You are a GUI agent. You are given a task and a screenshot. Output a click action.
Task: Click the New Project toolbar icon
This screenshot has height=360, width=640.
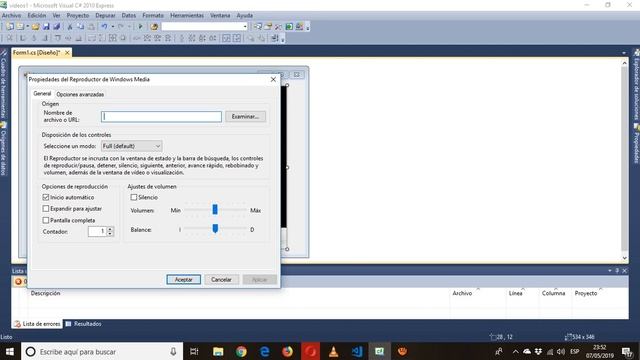[9, 27]
